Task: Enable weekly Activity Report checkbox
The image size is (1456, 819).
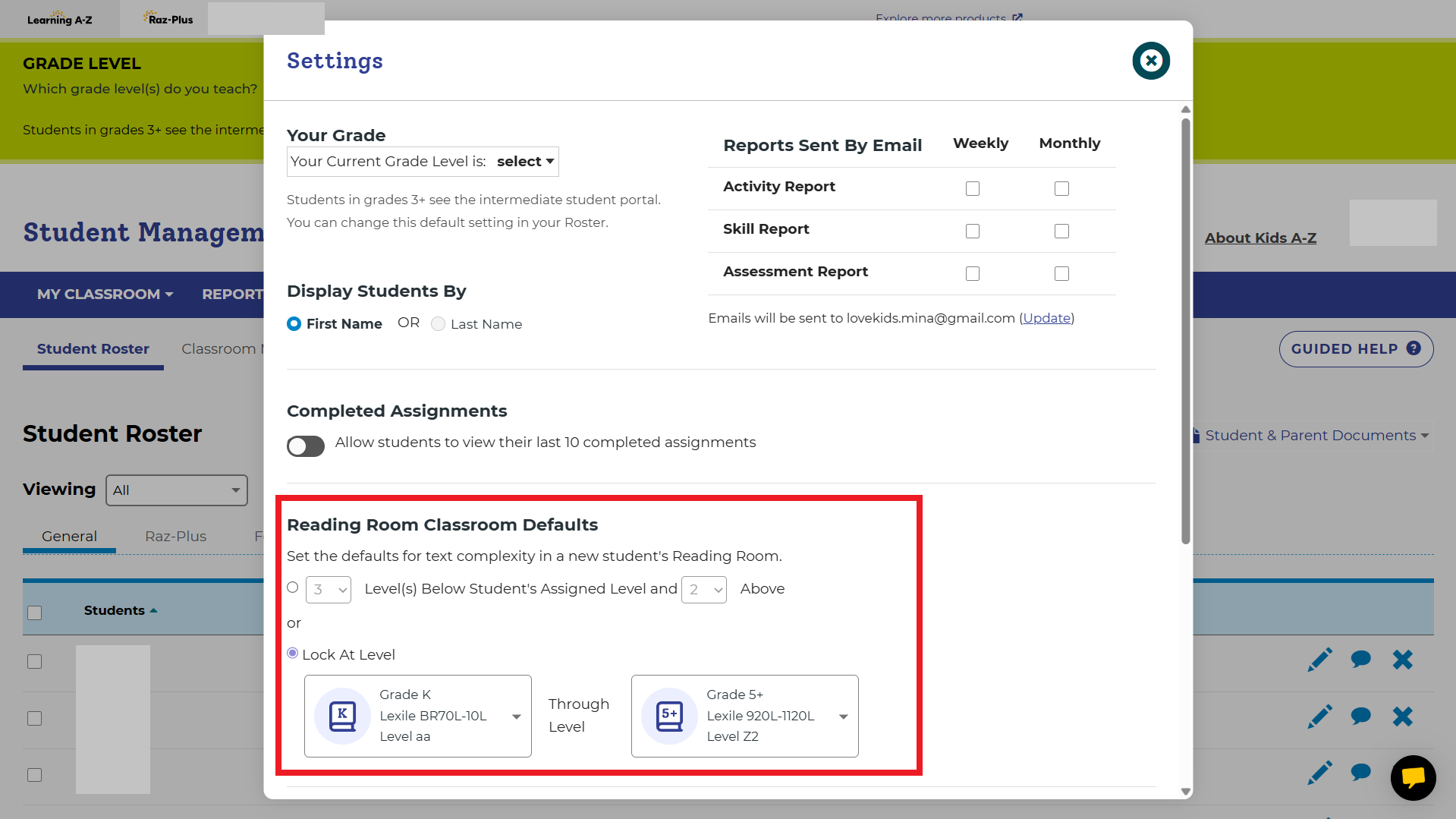Action: pyautogui.click(x=972, y=188)
